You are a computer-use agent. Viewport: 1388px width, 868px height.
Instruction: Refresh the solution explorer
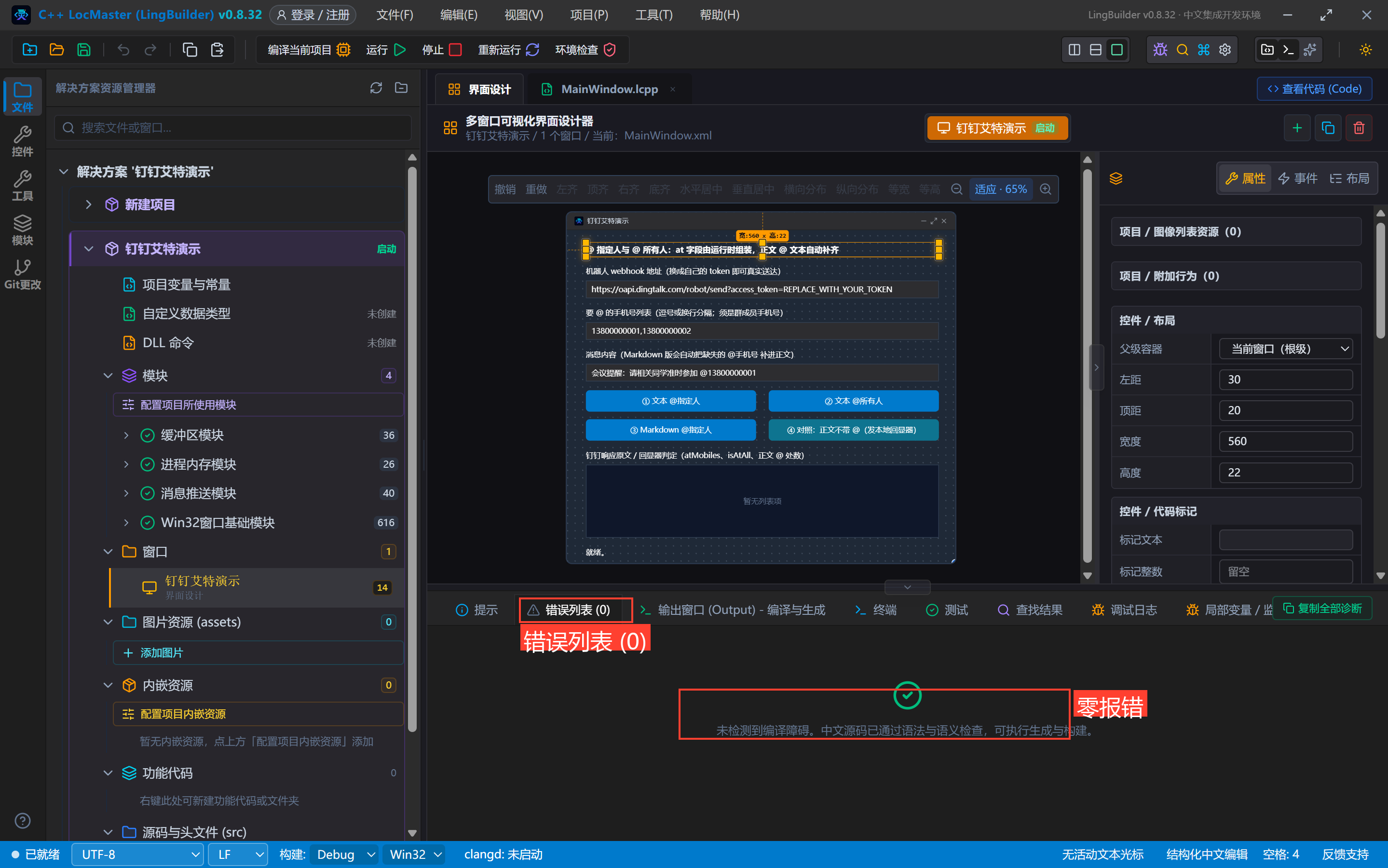376,88
